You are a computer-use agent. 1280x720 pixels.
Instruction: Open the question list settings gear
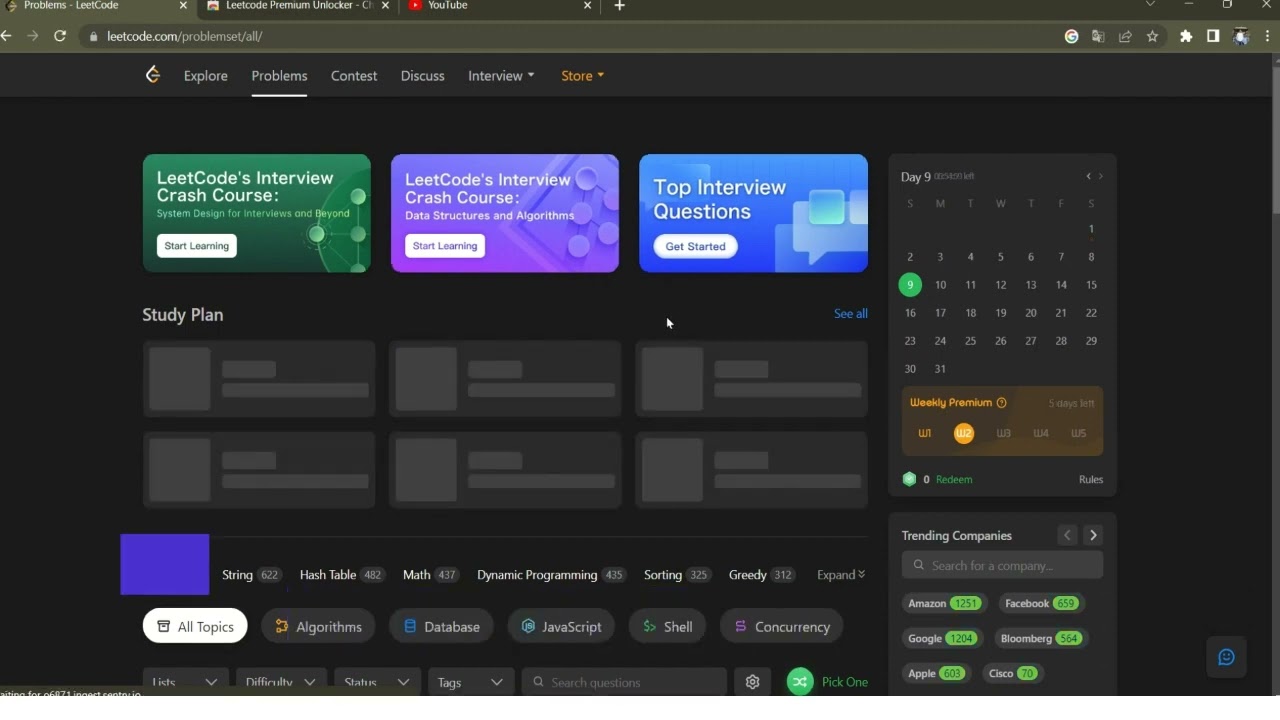[752, 682]
